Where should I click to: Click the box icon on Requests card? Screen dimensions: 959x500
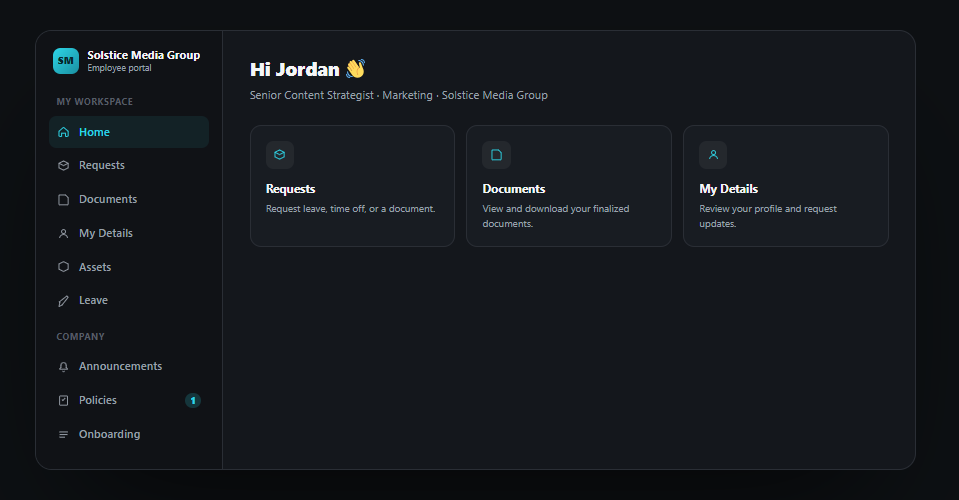coord(280,155)
